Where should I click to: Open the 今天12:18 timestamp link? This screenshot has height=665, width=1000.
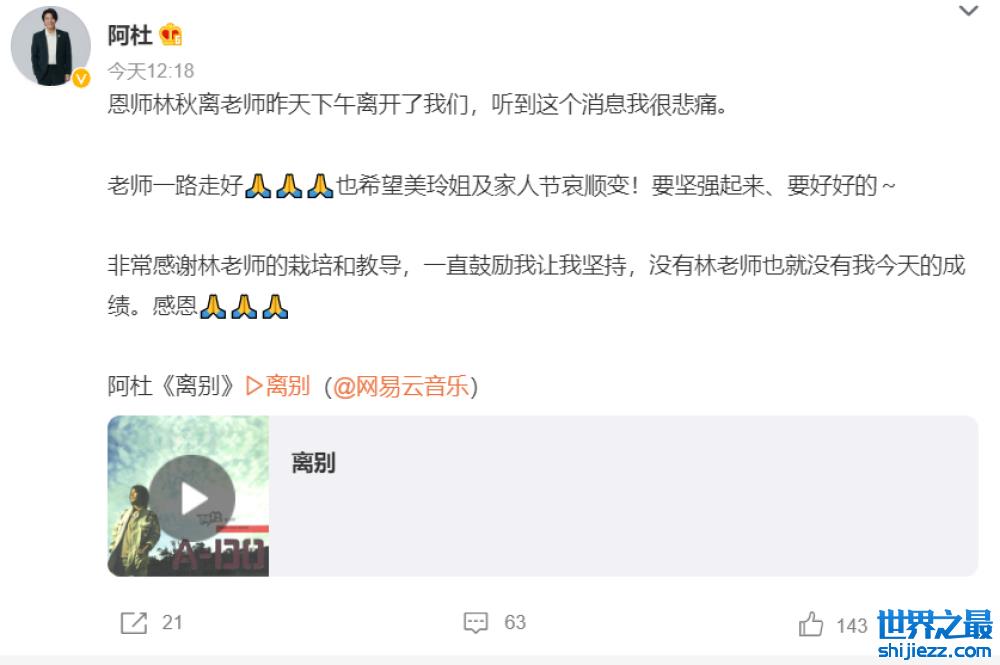tap(151, 70)
